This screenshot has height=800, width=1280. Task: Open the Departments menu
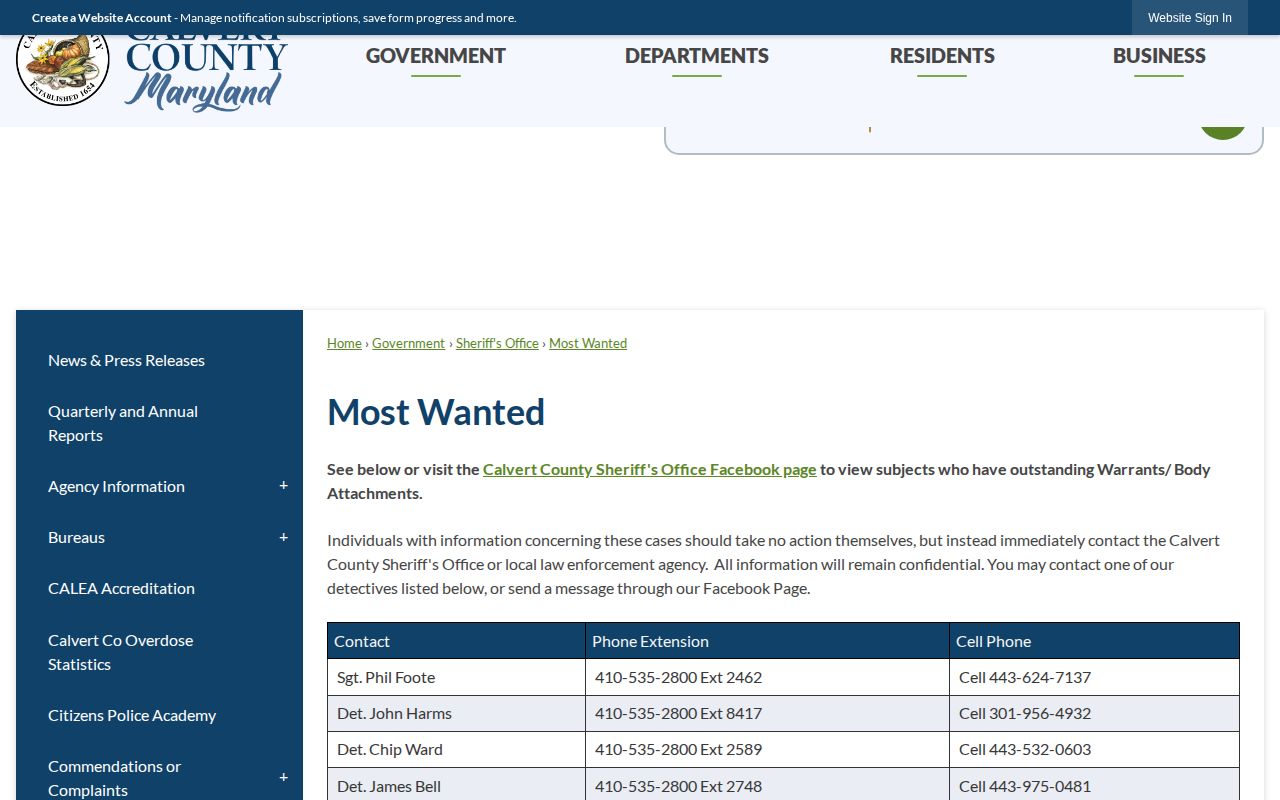(697, 56)
